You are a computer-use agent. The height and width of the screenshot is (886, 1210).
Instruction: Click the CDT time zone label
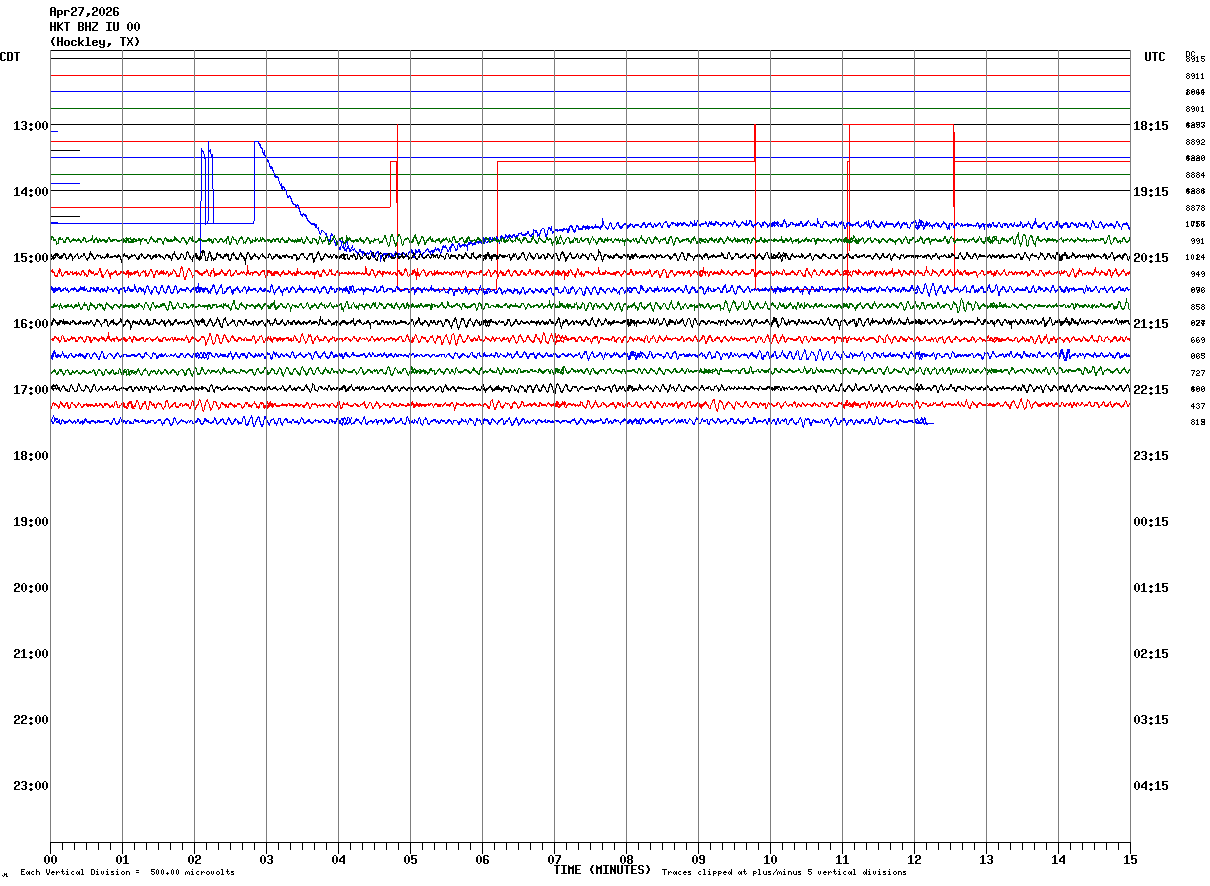pyautogui.click(x=10, y=57)
